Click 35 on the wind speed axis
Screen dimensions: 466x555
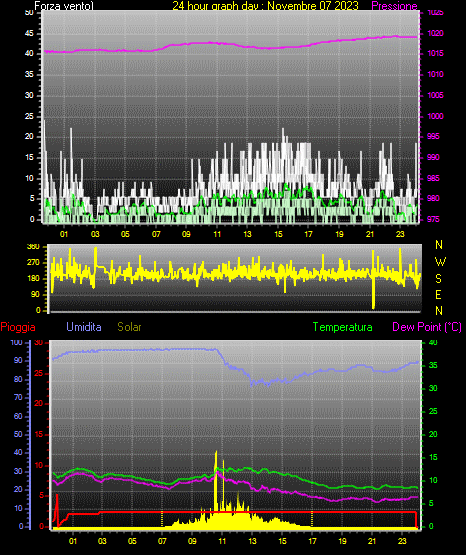pos(29,74)
